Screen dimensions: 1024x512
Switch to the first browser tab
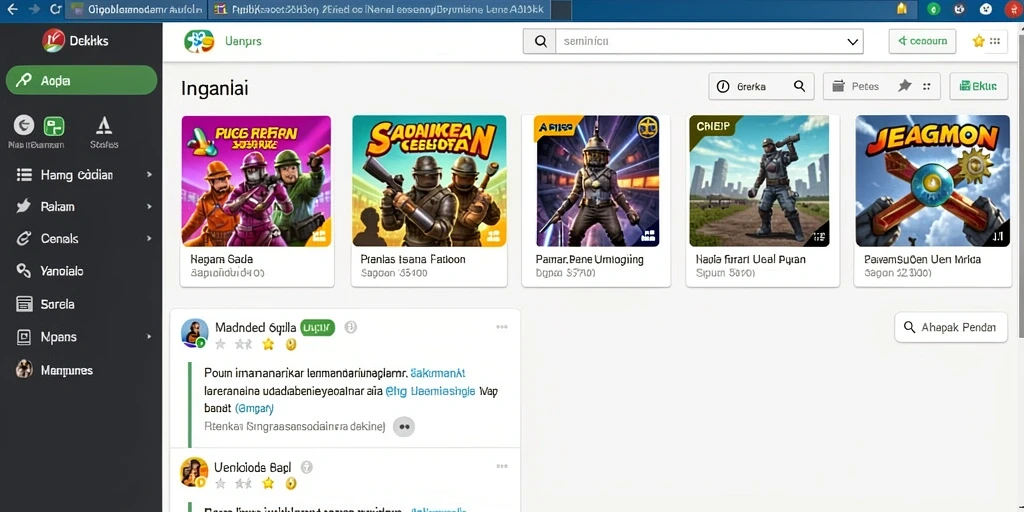pyautogui.click(x=136, y=9)
